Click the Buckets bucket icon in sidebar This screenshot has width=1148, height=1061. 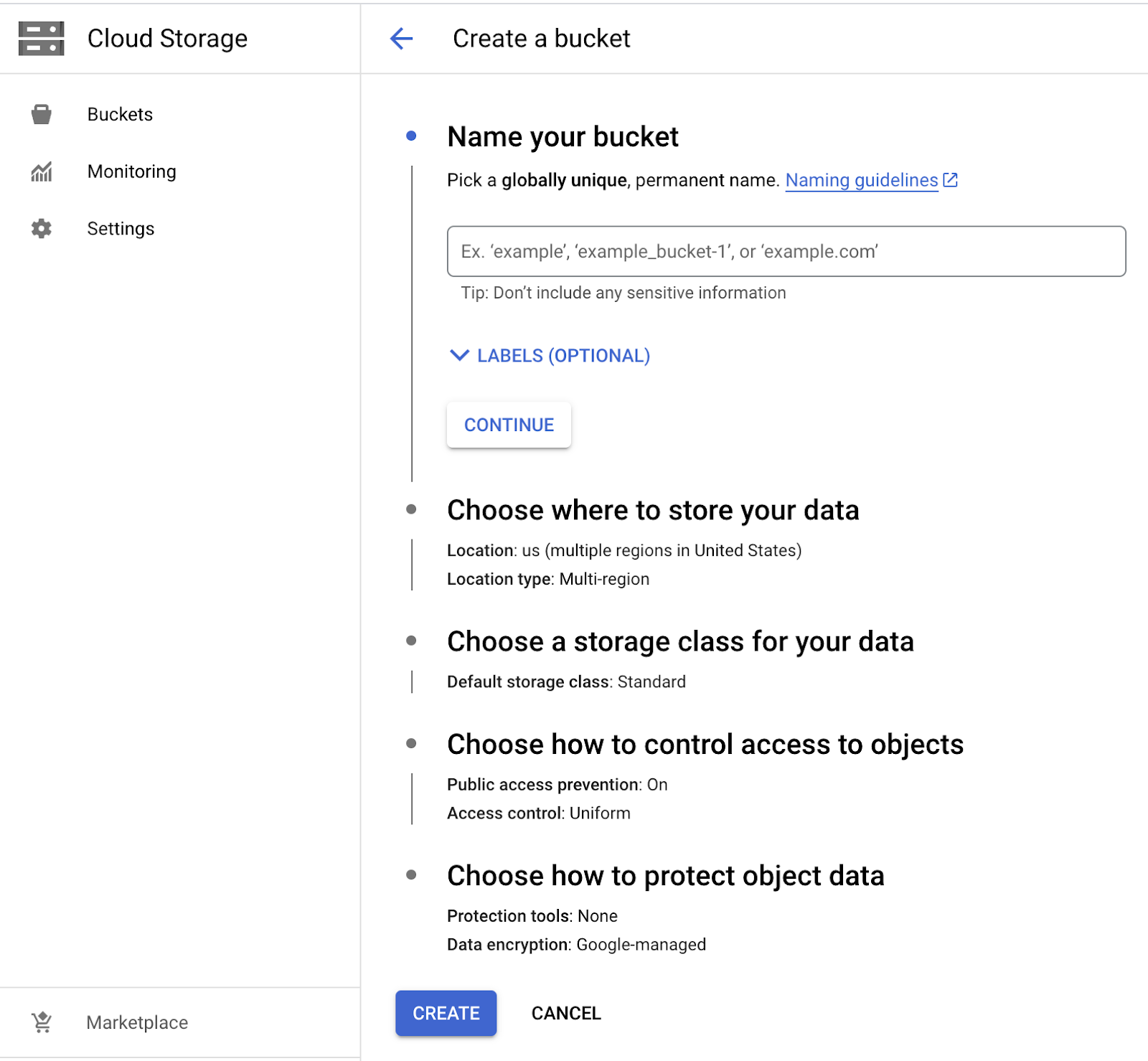pyautogui.click(x=42, y=114)
